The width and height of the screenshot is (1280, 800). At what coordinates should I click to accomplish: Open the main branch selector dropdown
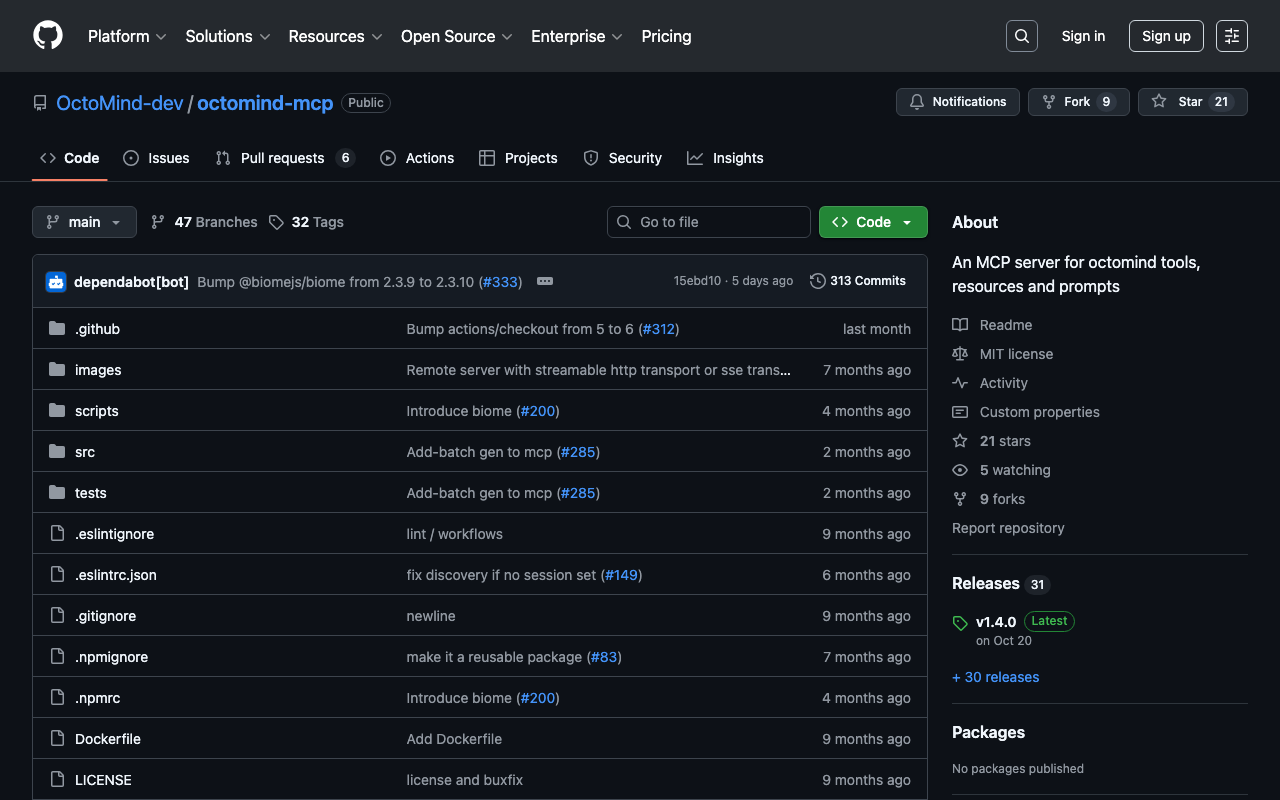tap(84, 222)
